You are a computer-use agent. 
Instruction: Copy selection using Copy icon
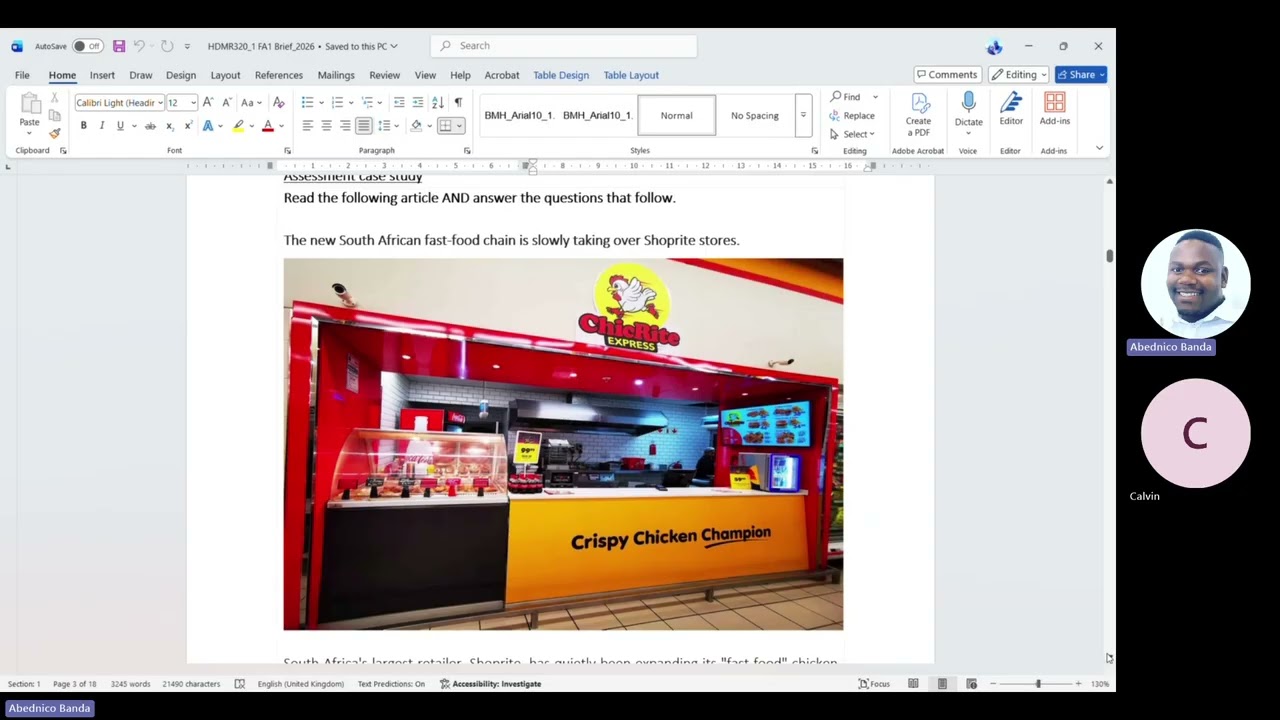[54, 116]
